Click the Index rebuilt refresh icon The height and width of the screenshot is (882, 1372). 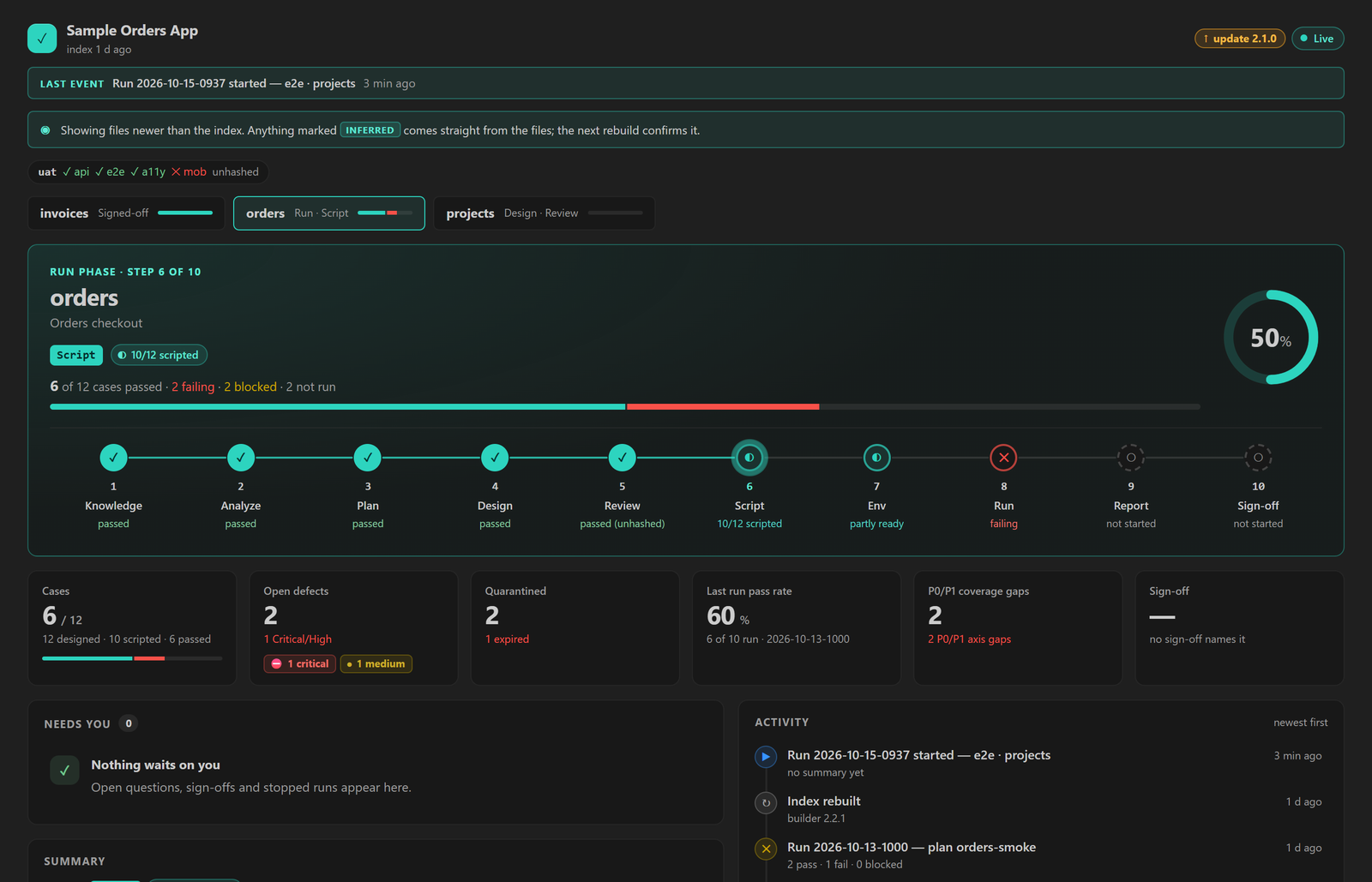(766, 803)
